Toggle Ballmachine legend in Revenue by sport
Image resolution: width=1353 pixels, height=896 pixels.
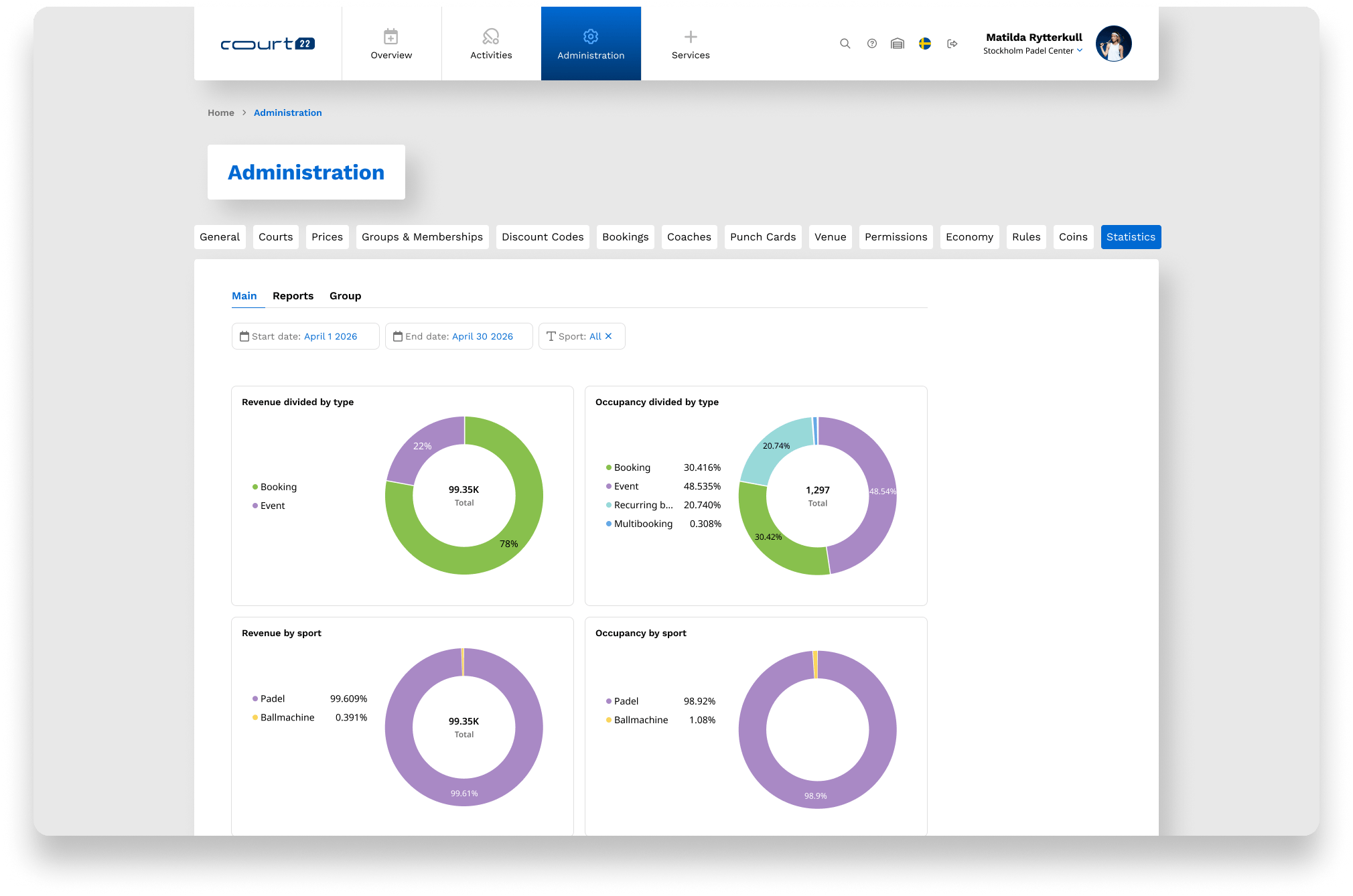287,717
